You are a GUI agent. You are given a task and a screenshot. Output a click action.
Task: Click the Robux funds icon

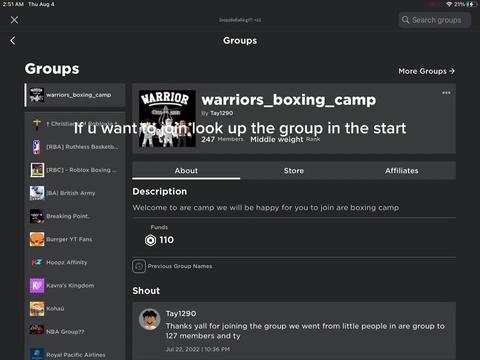pyautogui.click(x=150, y=240)
